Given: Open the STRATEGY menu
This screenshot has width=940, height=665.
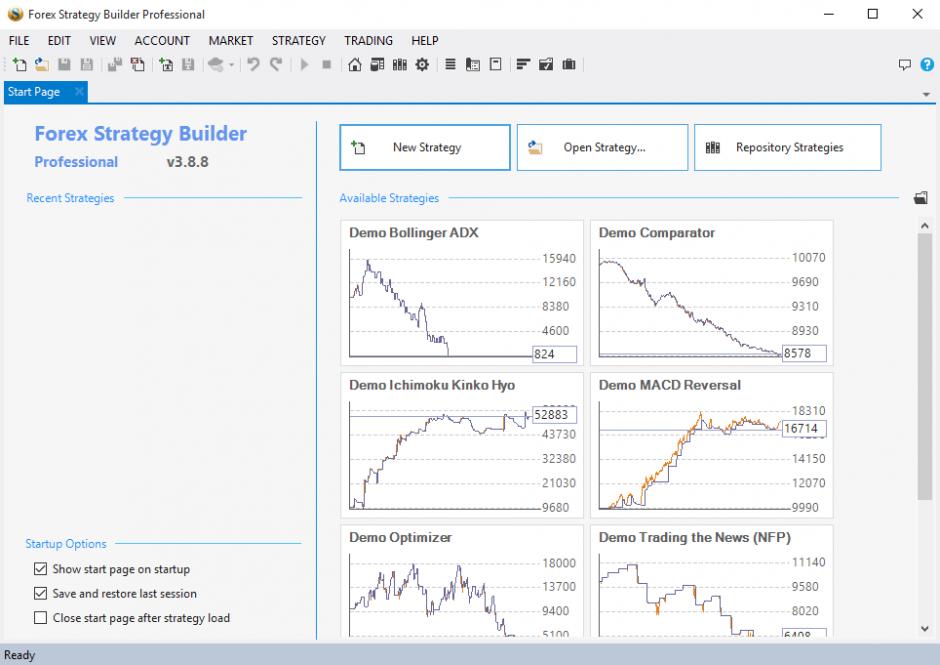Looking at the screenshot, I should (299, 41).
